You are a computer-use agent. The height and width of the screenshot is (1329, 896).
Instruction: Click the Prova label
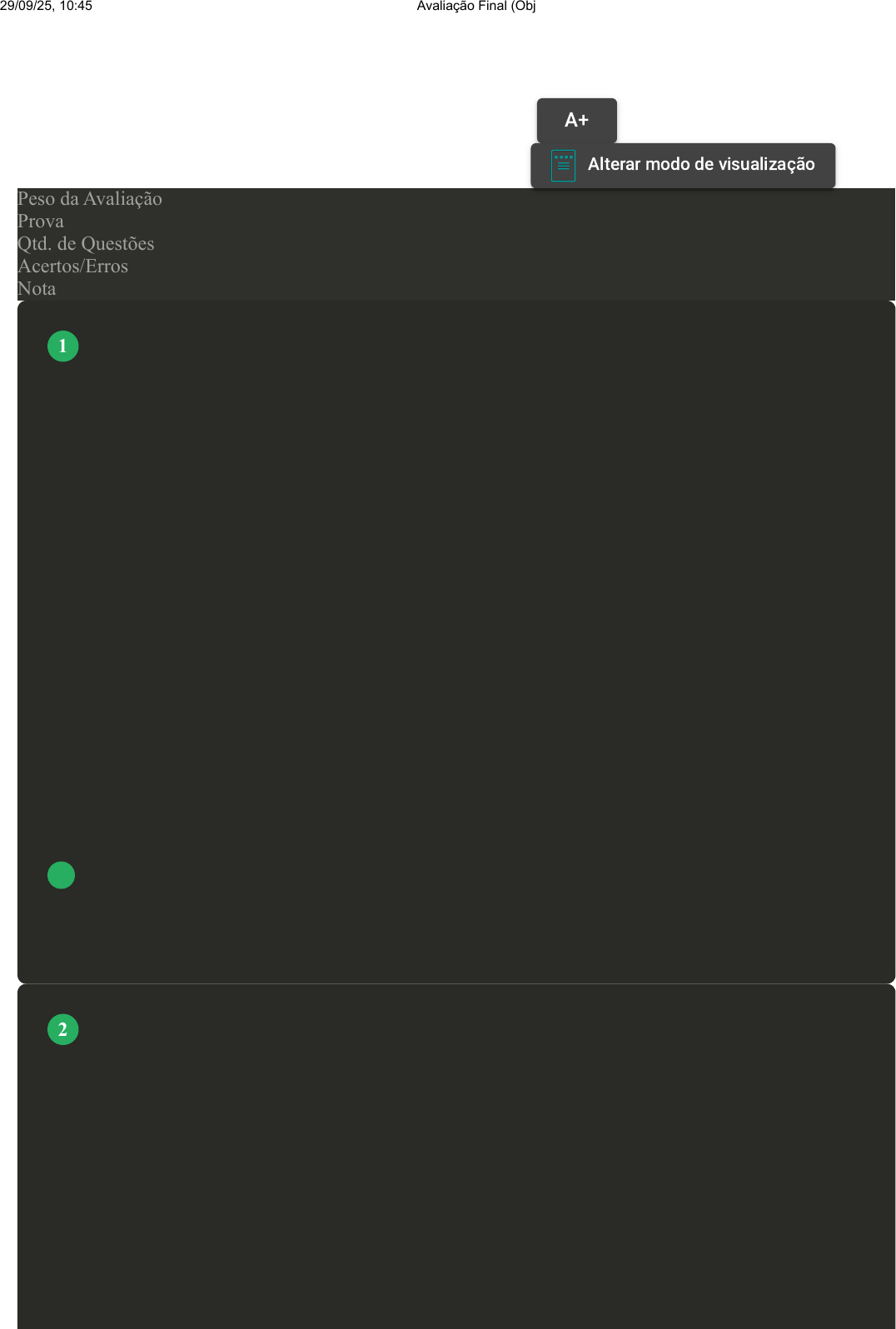(41, 221)
